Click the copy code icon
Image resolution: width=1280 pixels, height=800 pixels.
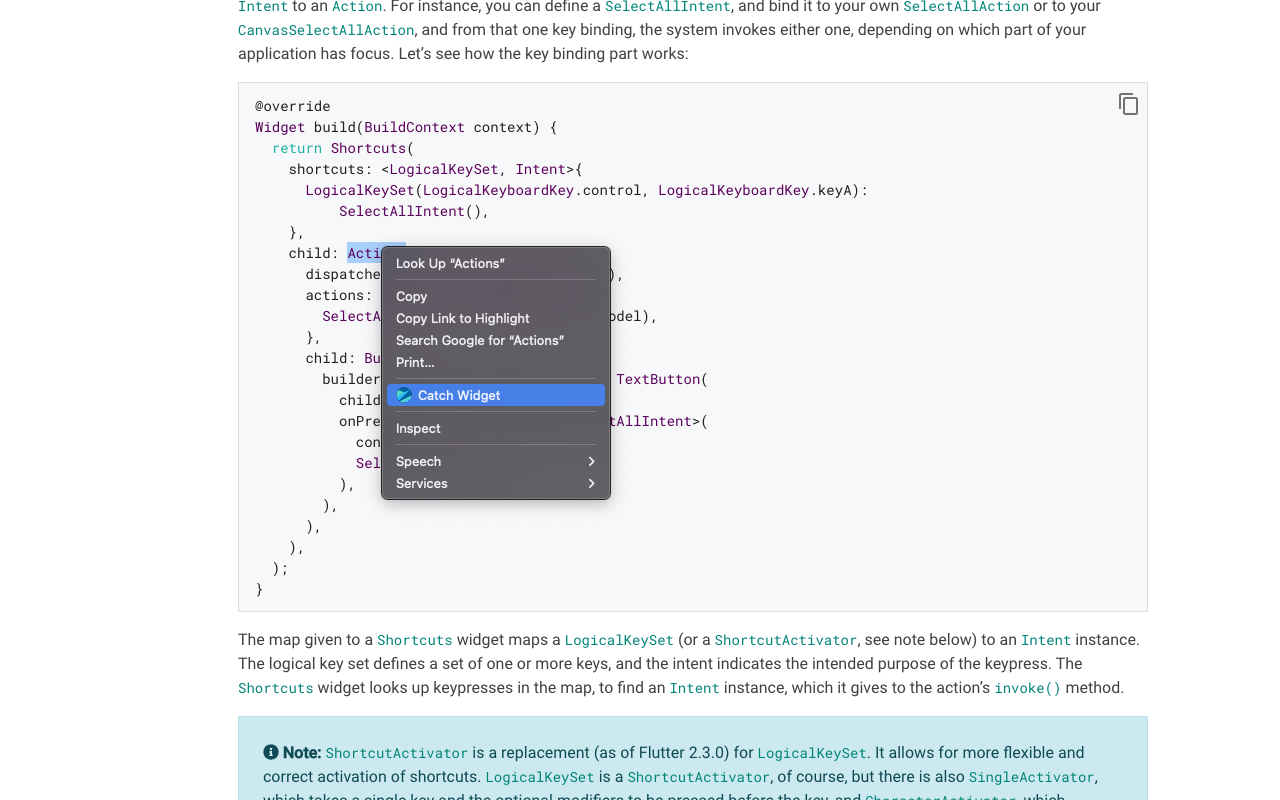coord(1128,104)
